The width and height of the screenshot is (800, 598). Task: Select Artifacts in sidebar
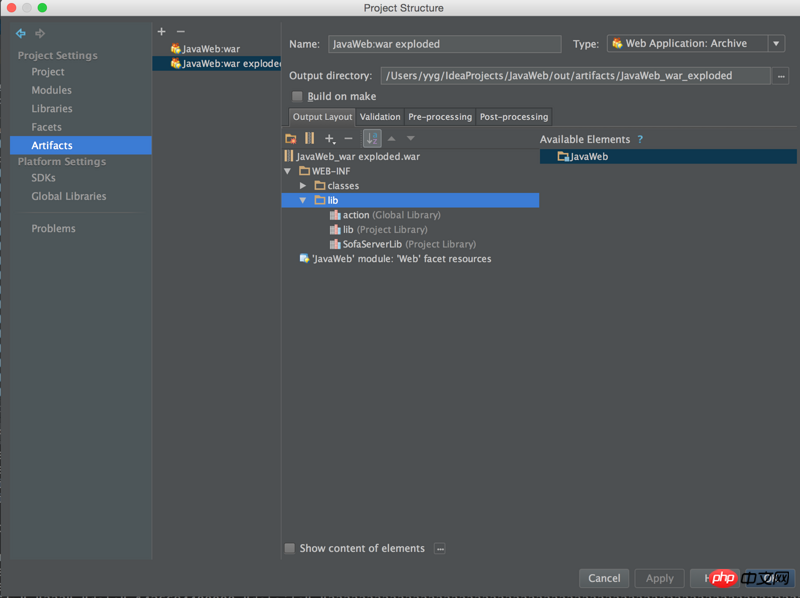point(81,145)
